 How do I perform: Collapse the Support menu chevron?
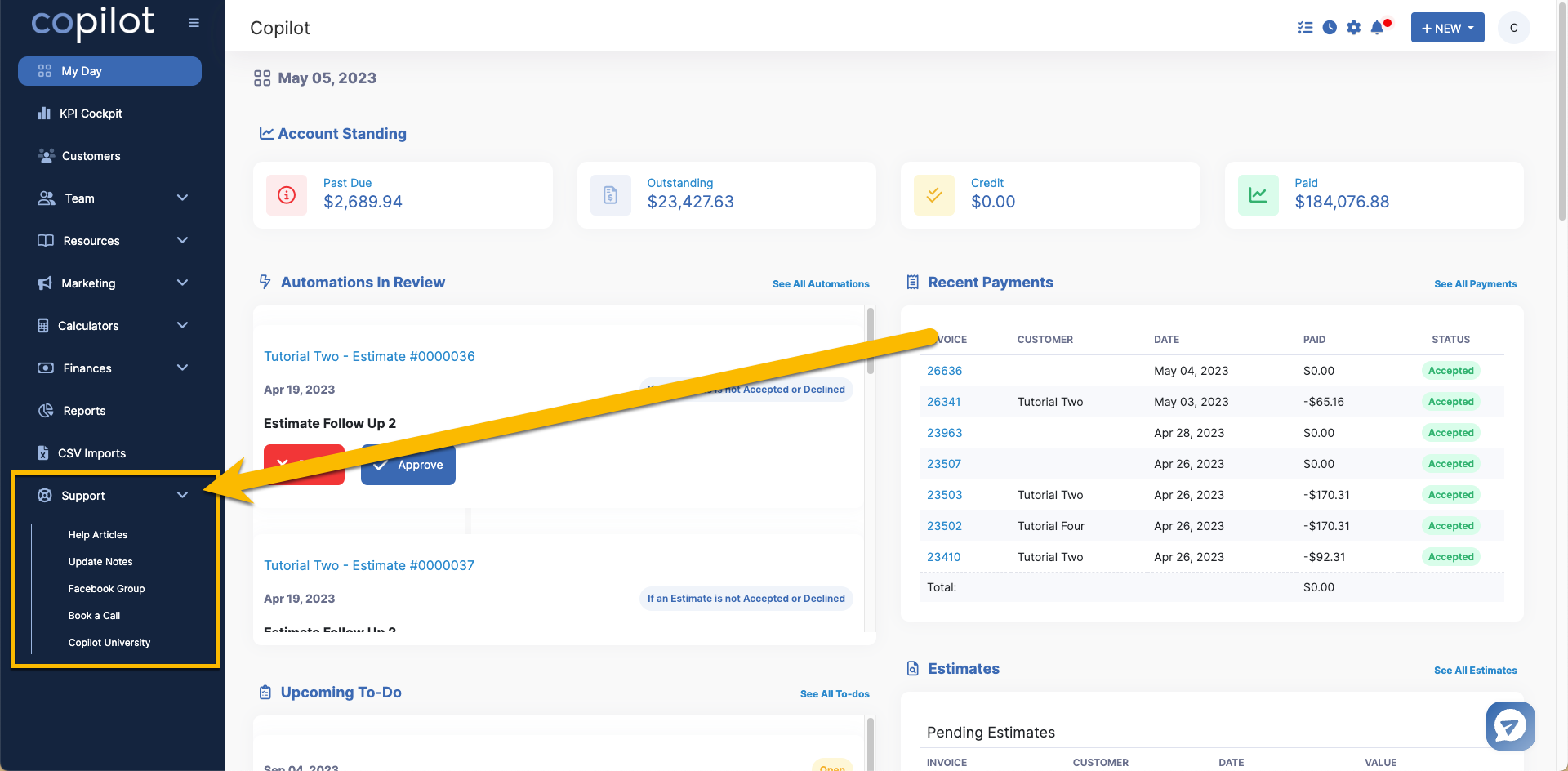click(182, 496)
